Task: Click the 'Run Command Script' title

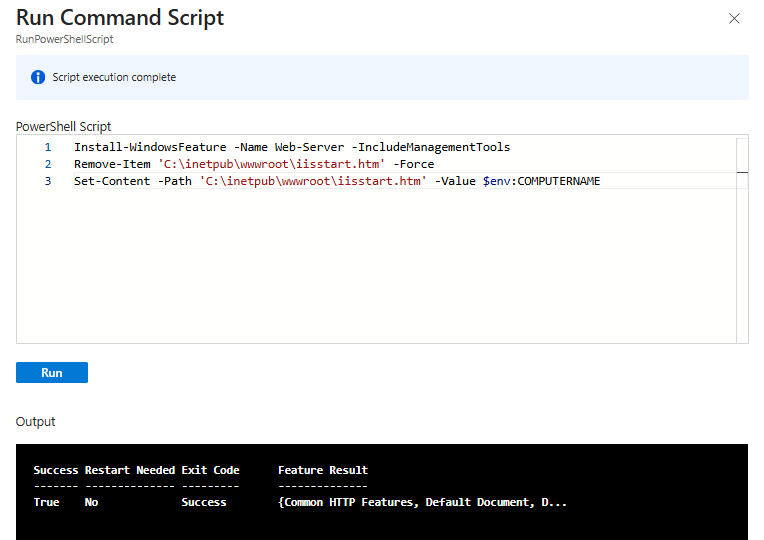Action: [120, 18]
